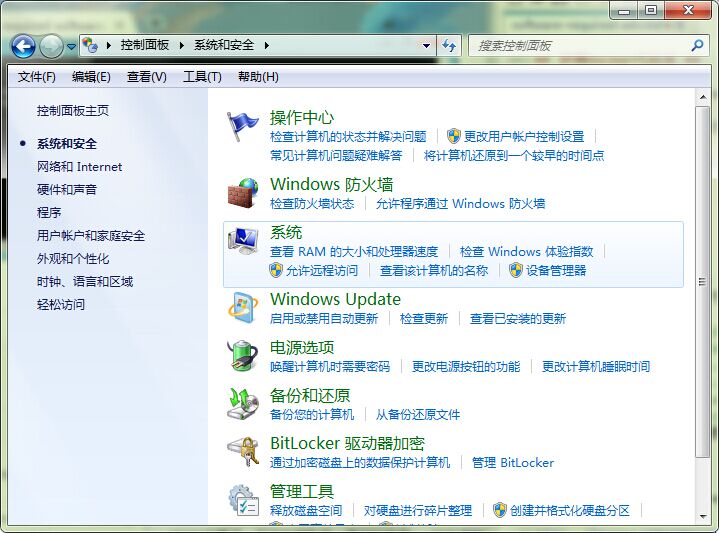The height and width of the screenshot is (533, 719).
Task: Open the 查看(V) menu
Action: tap(147, 77)
